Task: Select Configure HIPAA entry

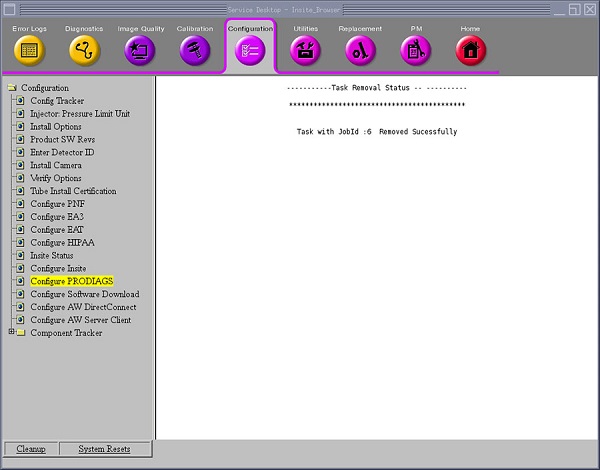Action: pos(61,243)
